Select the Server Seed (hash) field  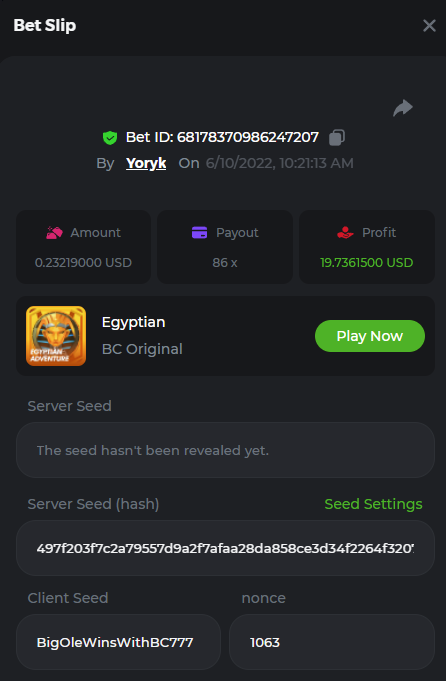click(225, 548)
